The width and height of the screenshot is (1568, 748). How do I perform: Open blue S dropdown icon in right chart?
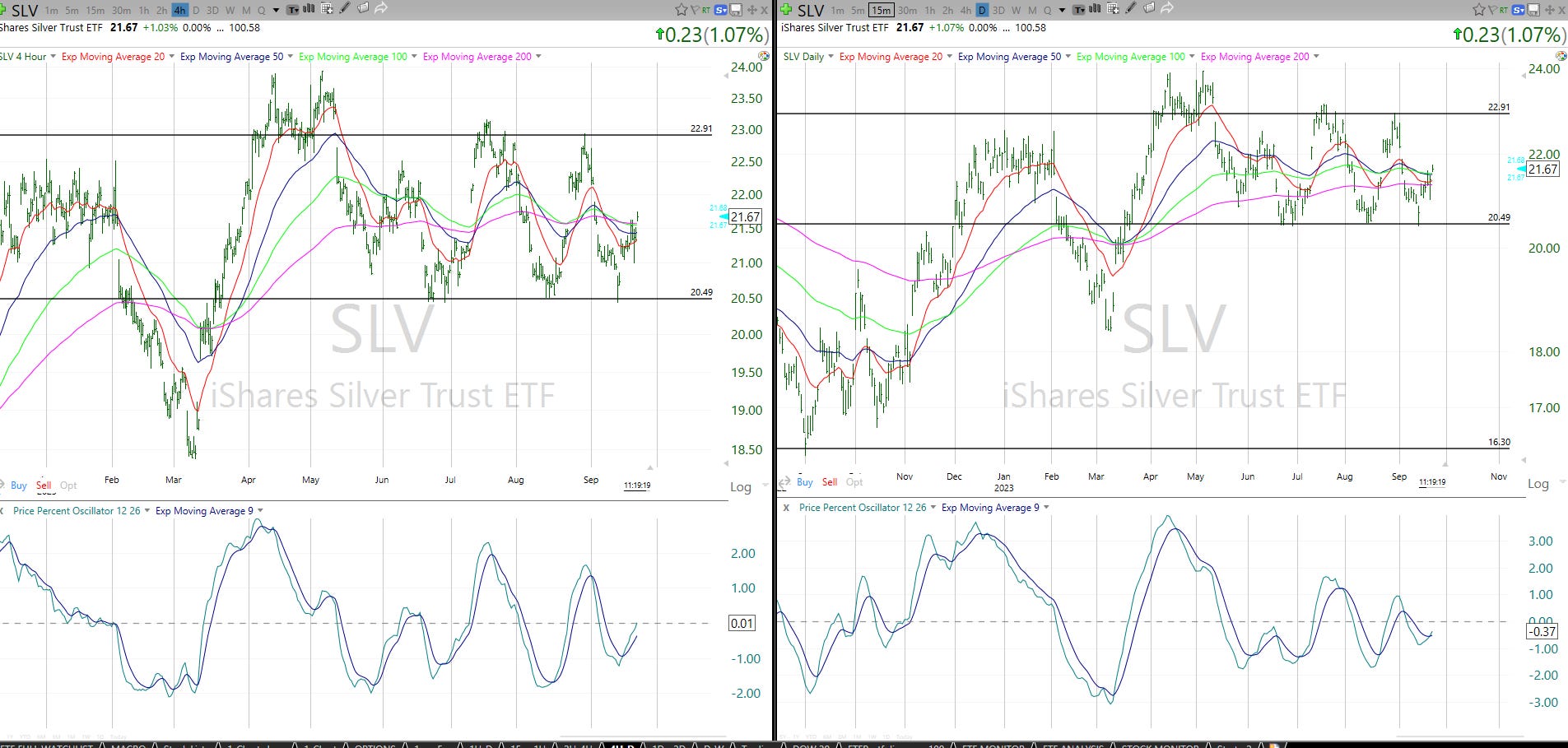click(1518, 11)
